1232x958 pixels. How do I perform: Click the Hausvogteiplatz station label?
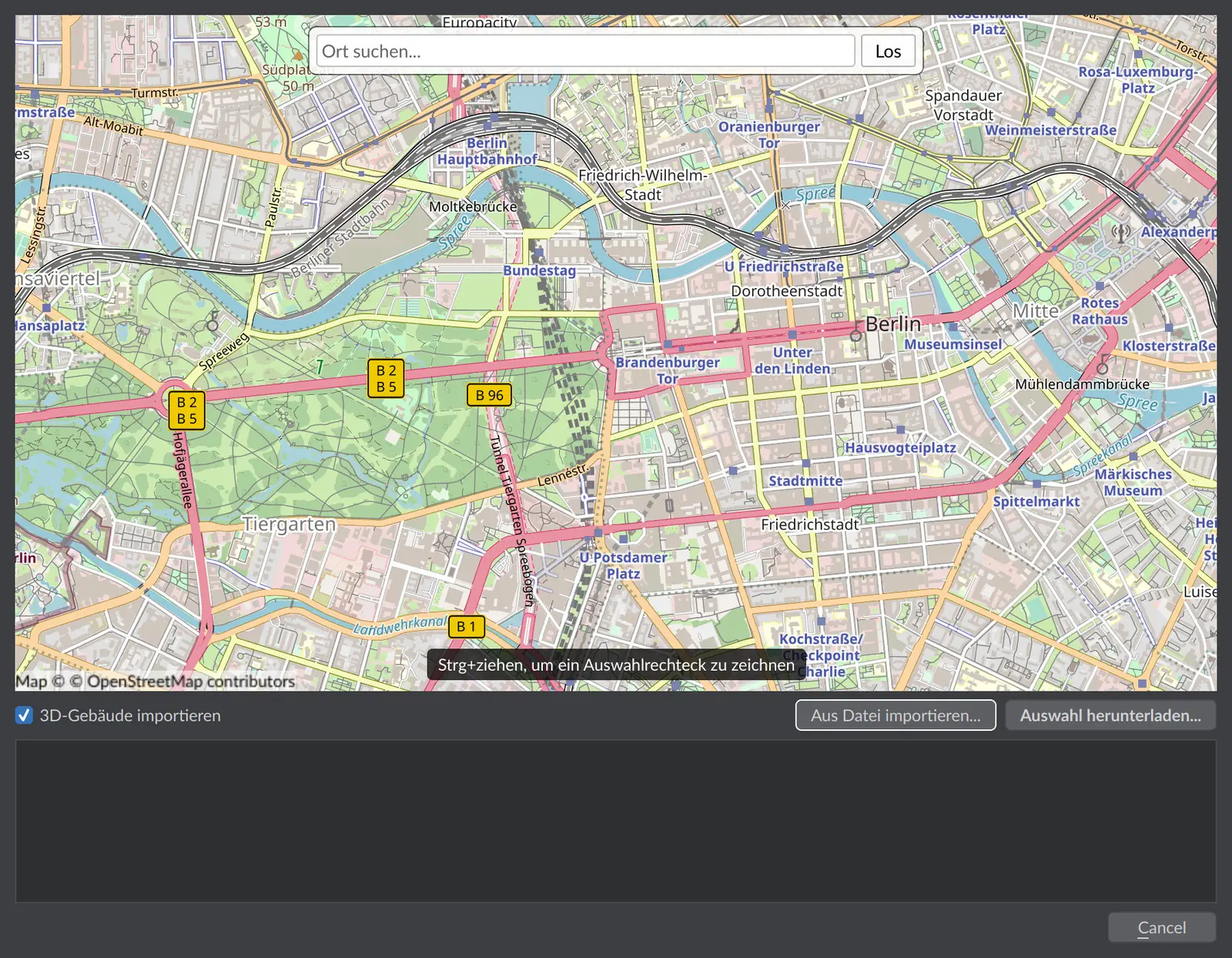coord(900,447)
